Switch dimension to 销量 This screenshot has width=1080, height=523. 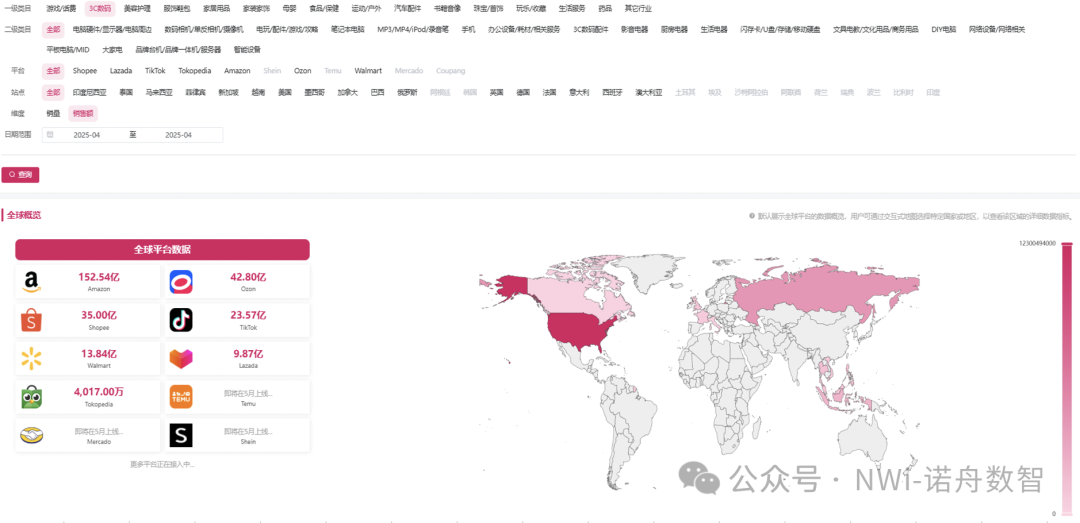52,113
